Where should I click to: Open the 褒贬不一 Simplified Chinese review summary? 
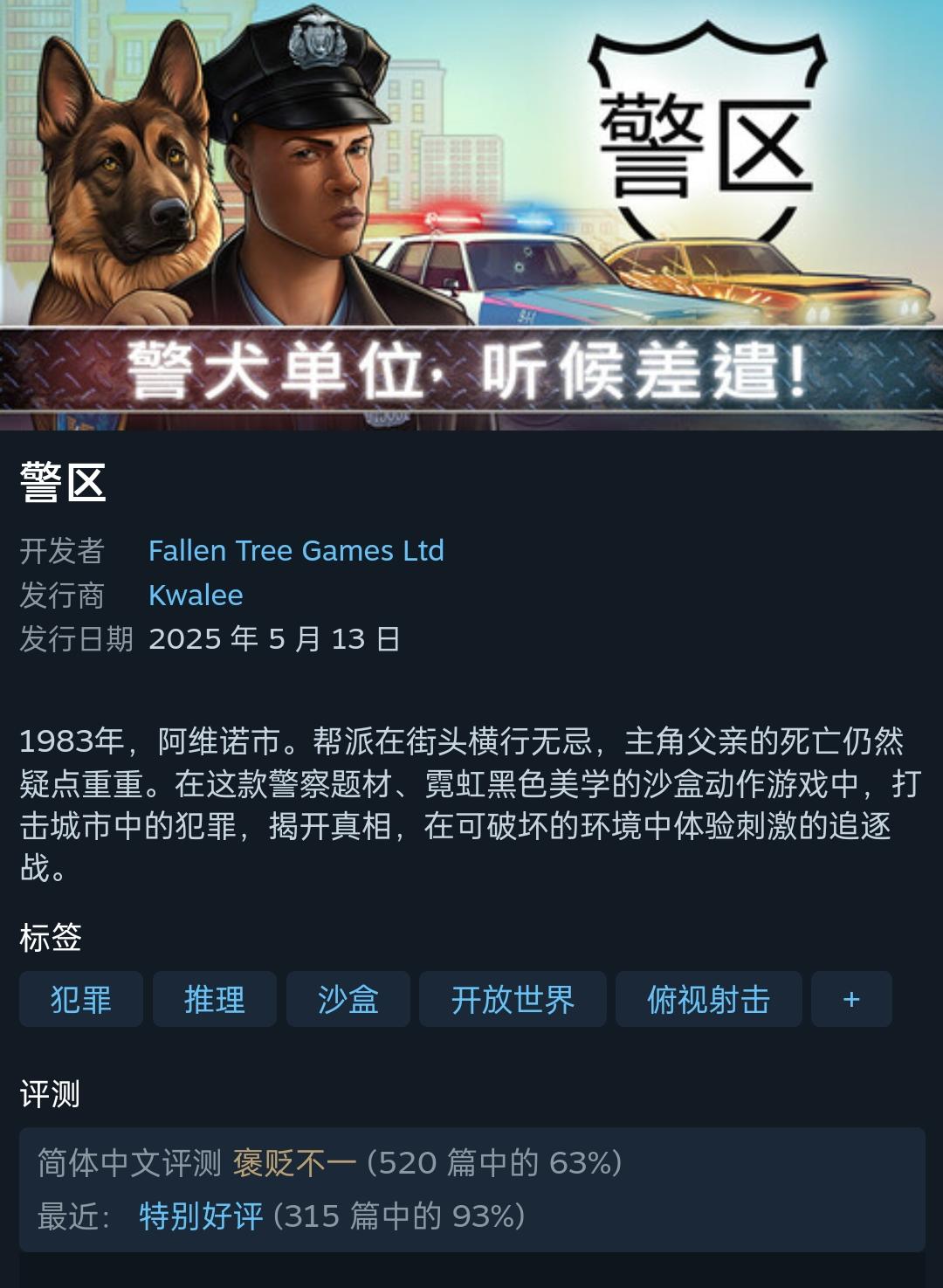coord(294,1163)
